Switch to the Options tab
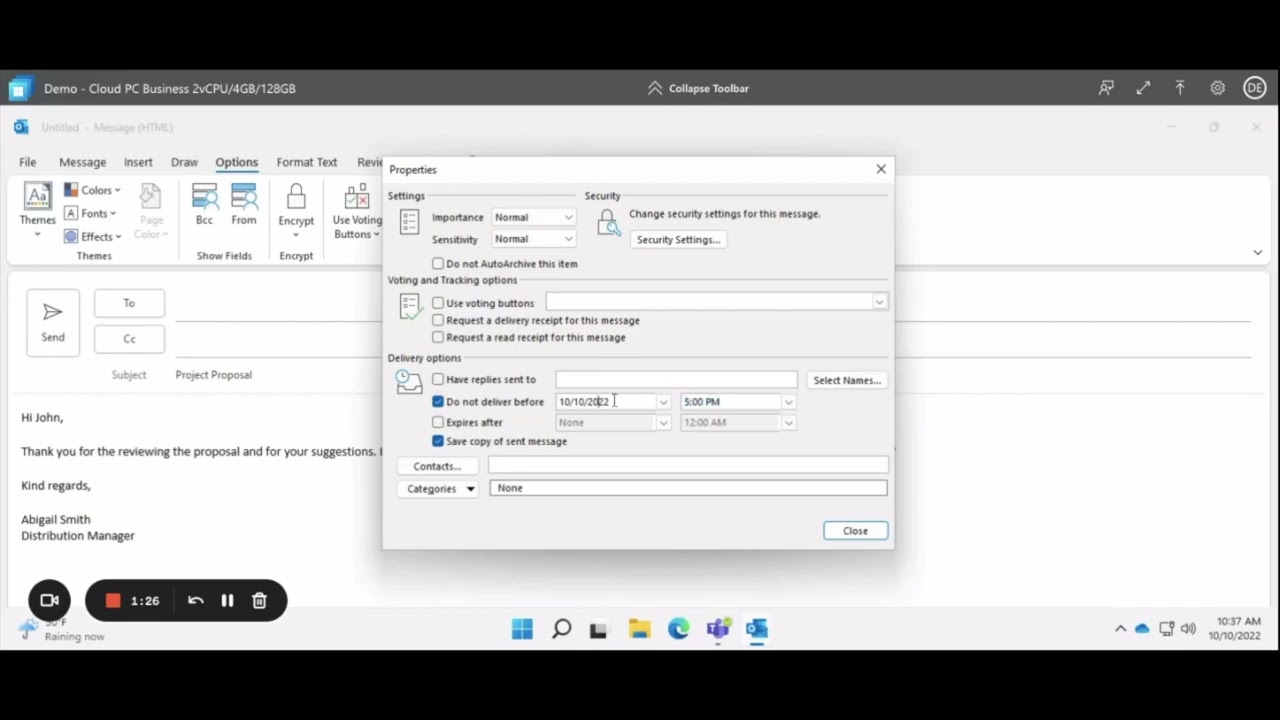Screen dimensions: 1280x720 point(236,162)
